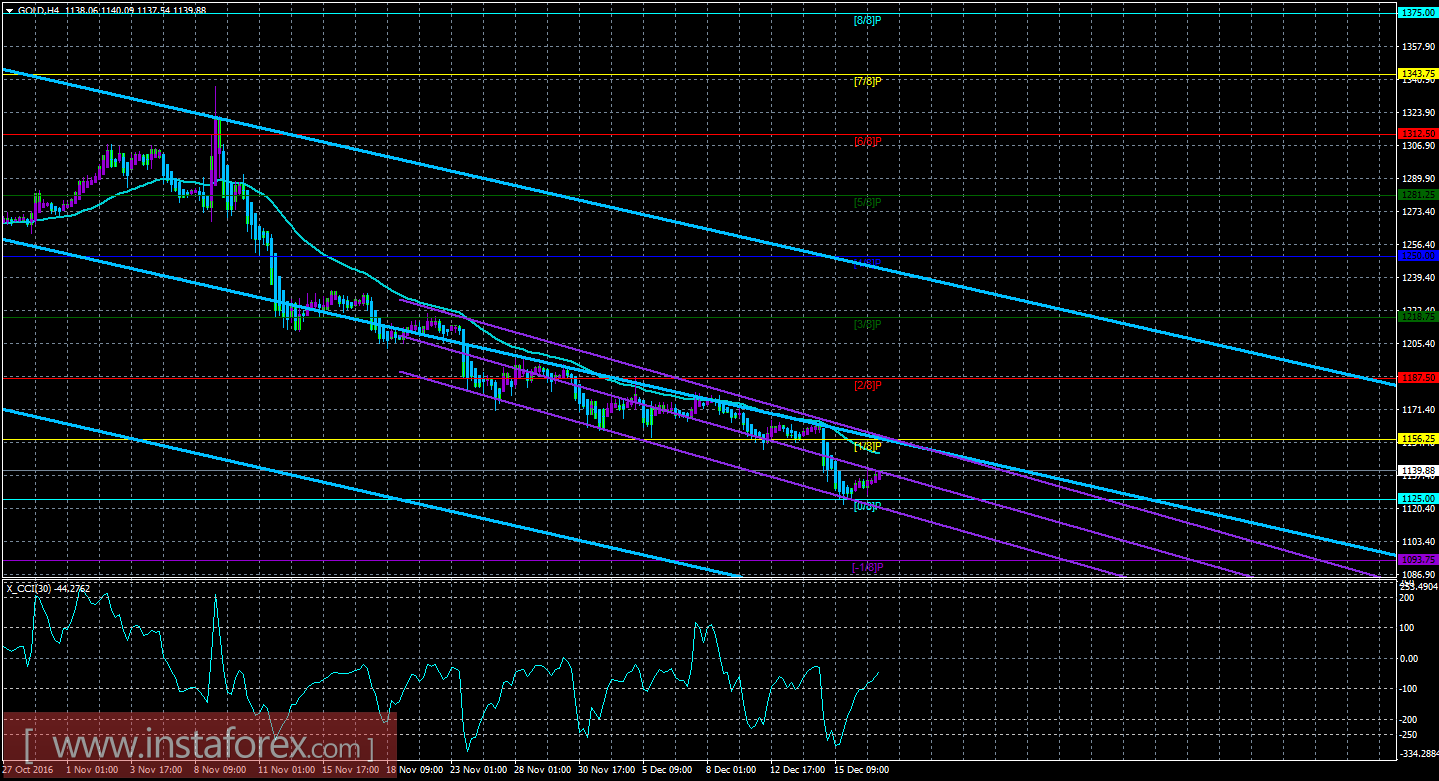1439x781 pixels.
Task: Select the green 1218.75 price tag
Action: pos(1418,317)
